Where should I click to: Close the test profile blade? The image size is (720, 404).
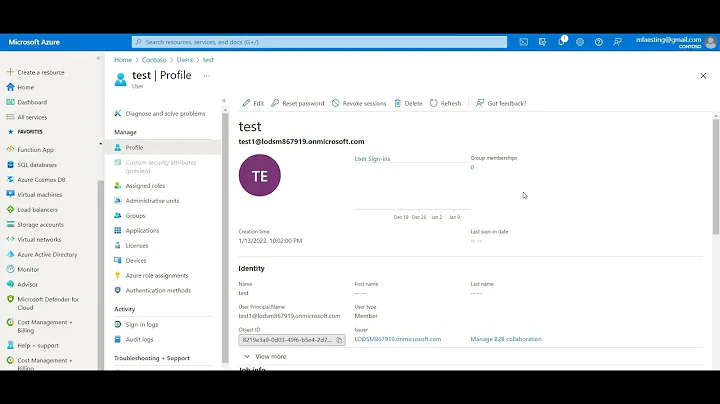[x=703, y=76]
